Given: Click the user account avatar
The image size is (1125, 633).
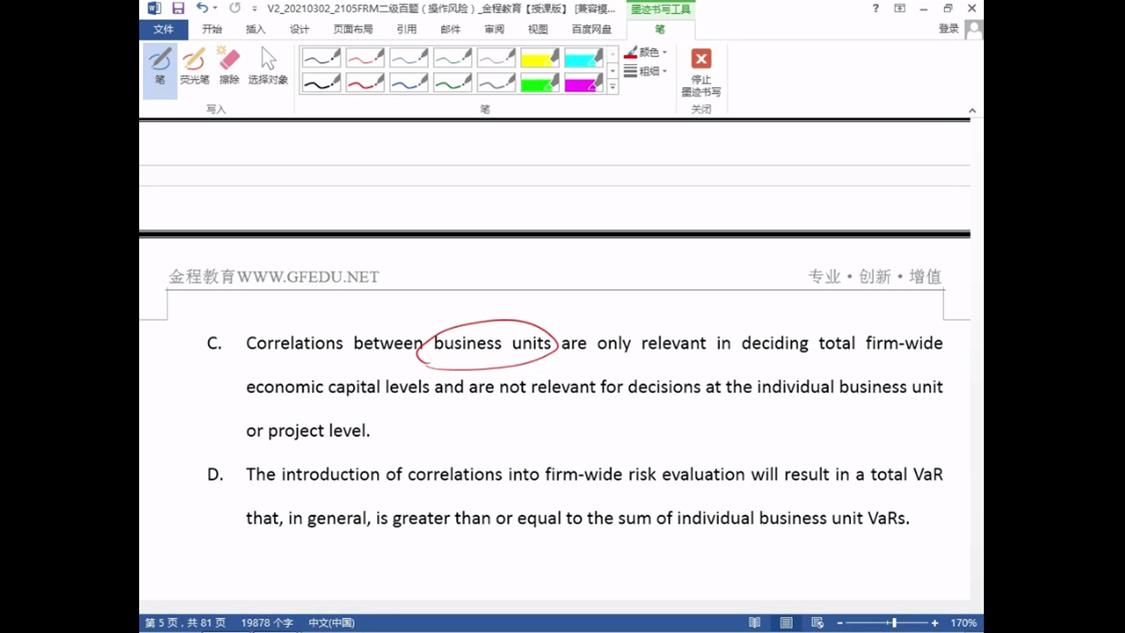Looking at the screenshot, I should (974, 29).
